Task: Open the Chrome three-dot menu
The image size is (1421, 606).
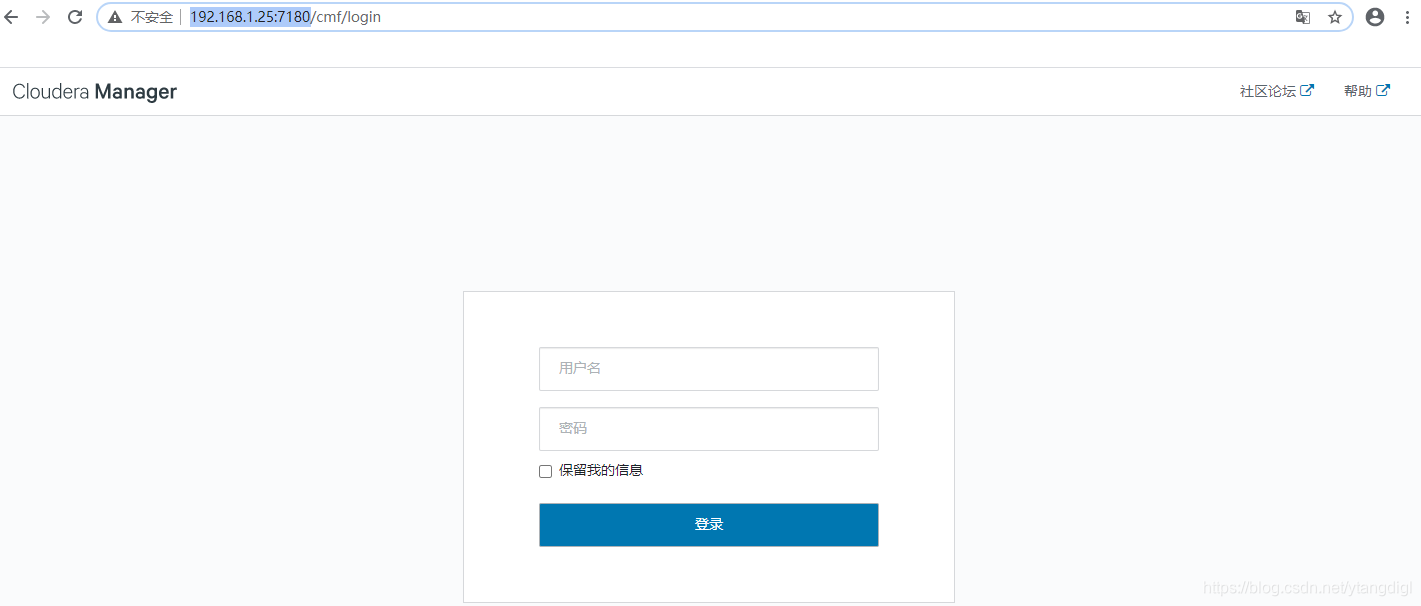Action: pyautogui.click(x=1407, y=17)
